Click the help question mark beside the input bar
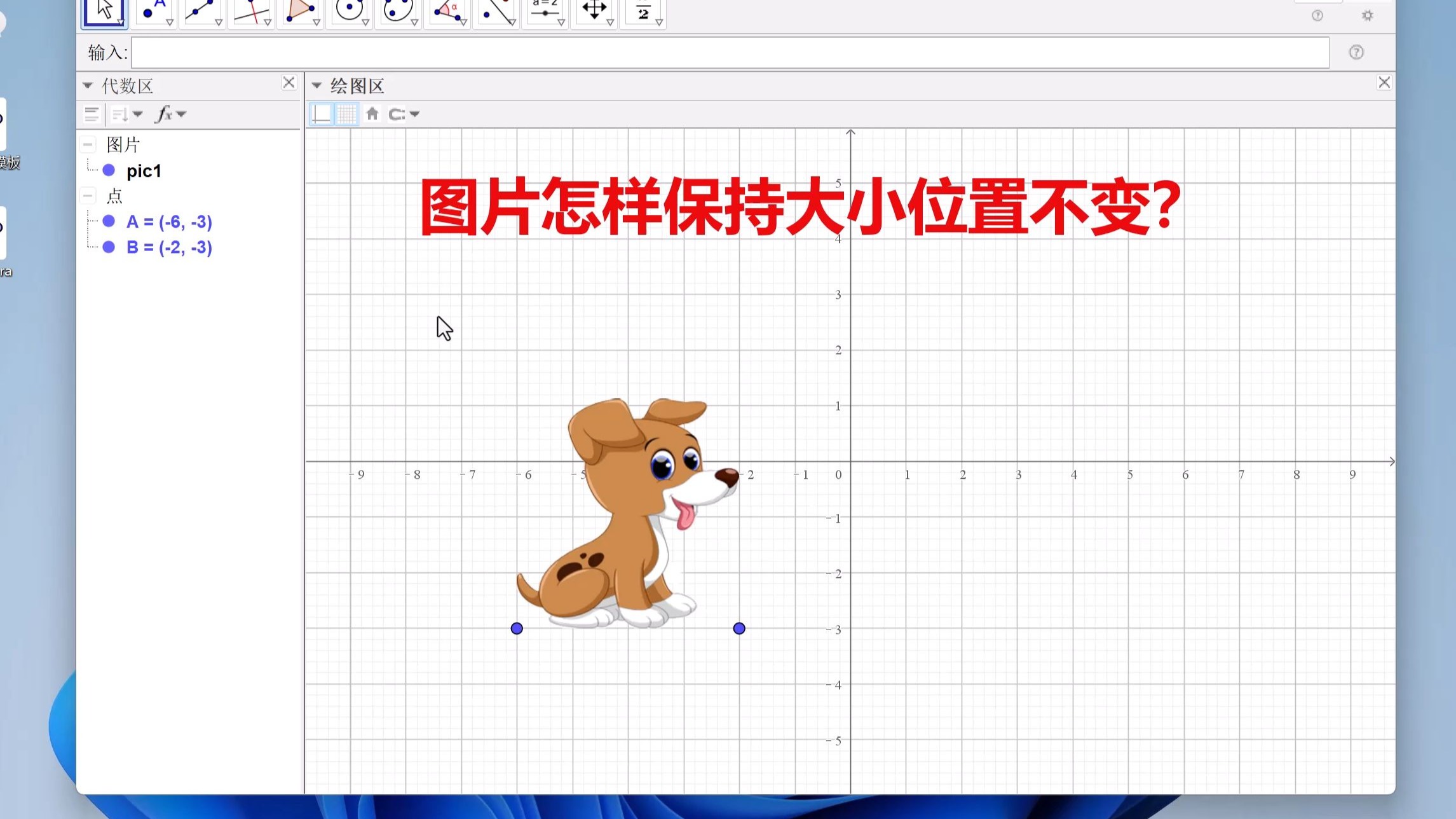This screenshot has height=819, width=1456. click(x=1356, y=52)
